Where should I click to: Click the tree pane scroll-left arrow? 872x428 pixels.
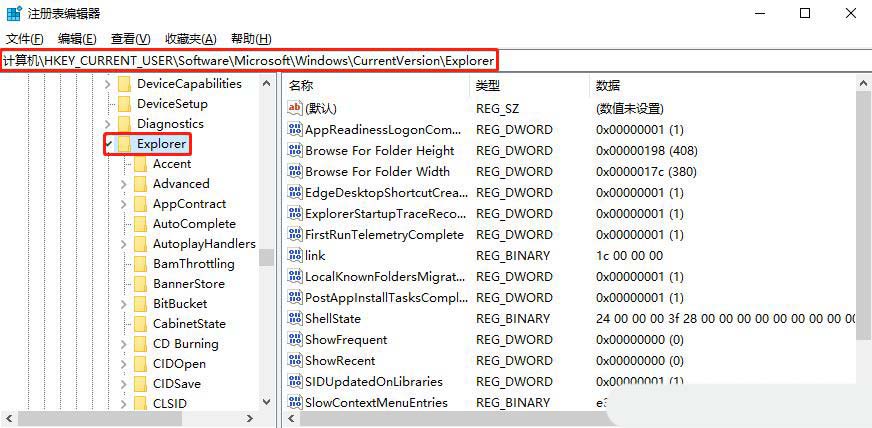9,419
